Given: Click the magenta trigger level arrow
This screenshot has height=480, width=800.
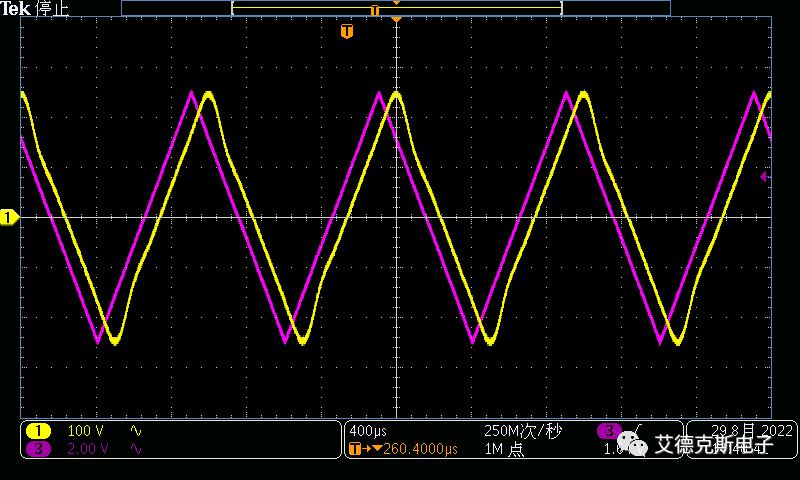Looking at the screenshot, I should point(764,176).
